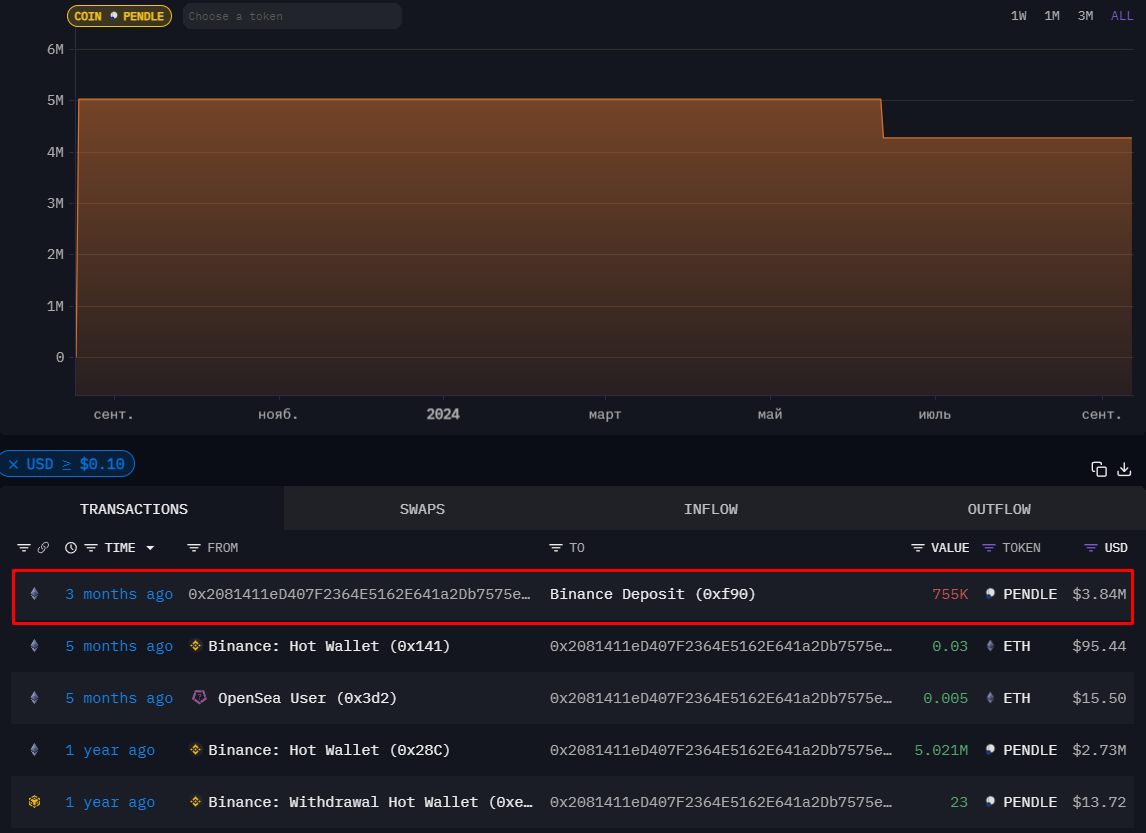Open the 23 PENDLE row's 1 year ago link
This screenshot has height=833, width=1146.
tap(110, 802)
